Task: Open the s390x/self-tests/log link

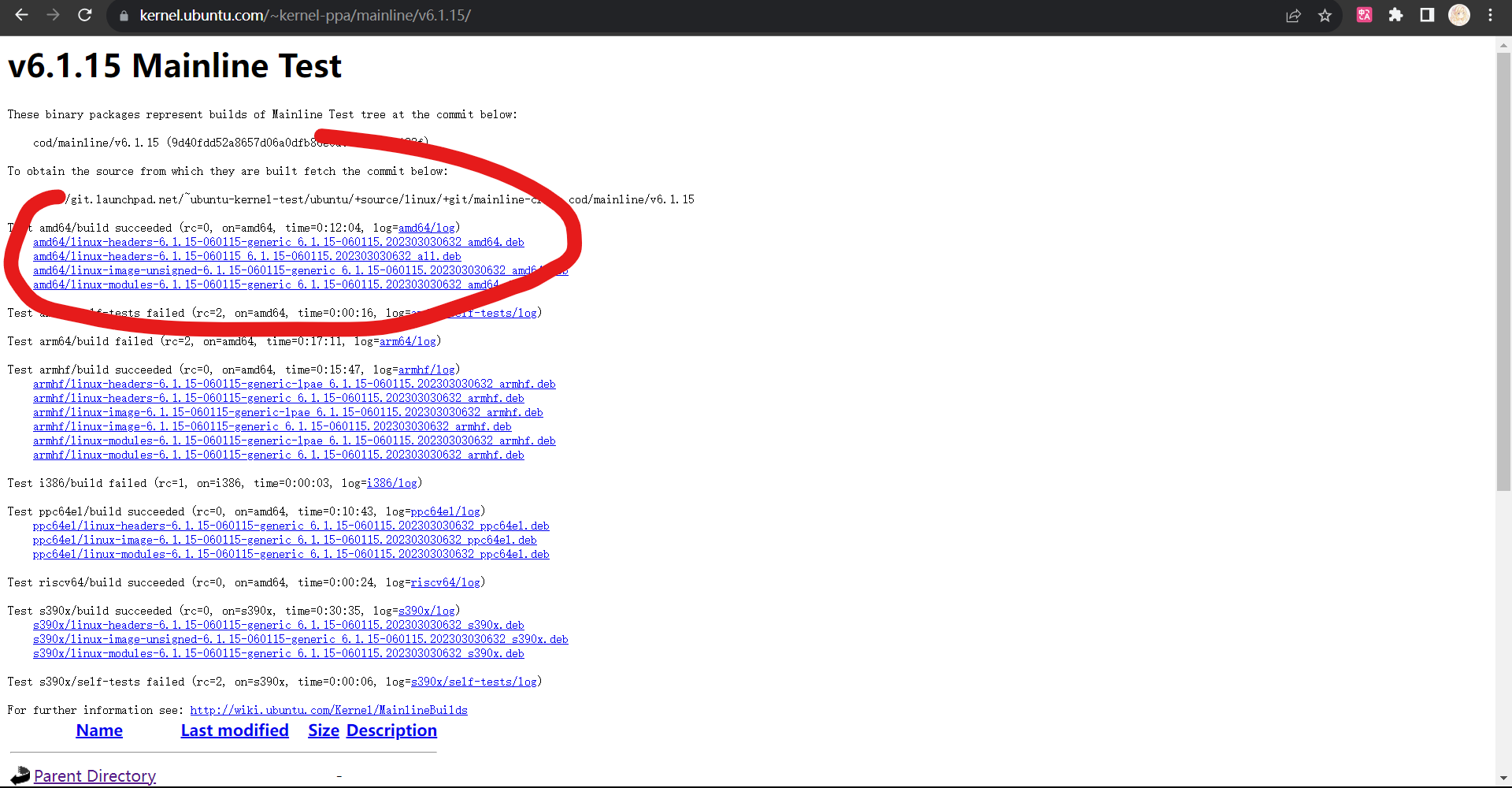Action: point(473,682)
